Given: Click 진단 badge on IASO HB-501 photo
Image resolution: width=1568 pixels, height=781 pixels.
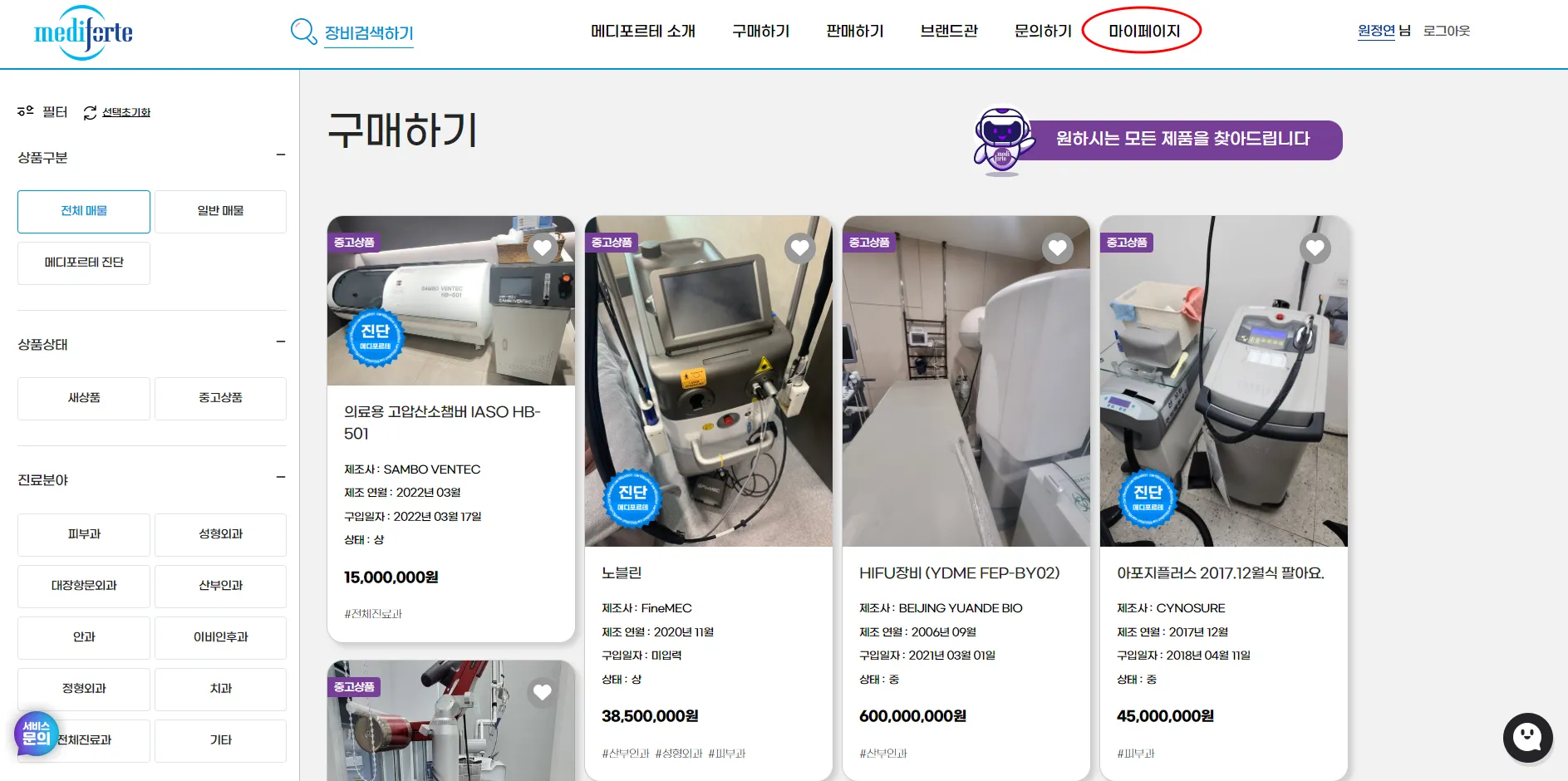Looking at the screenshot, I should click(375, 338).
